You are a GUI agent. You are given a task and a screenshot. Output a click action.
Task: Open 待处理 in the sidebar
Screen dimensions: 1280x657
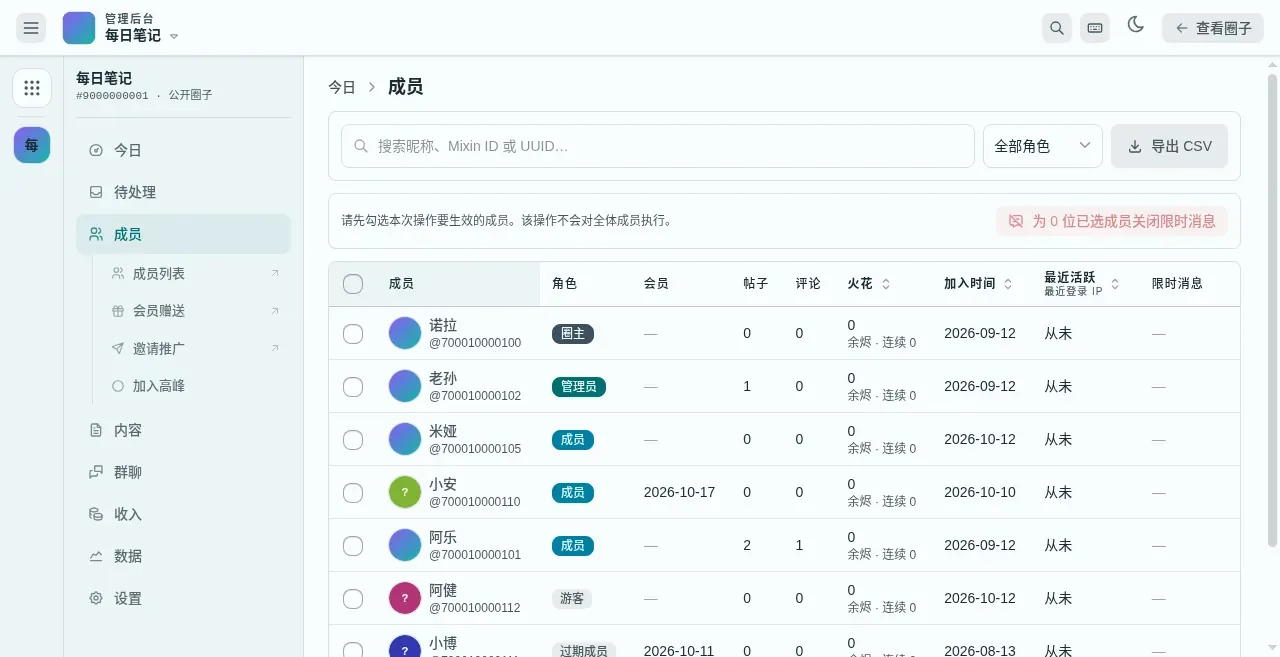coord(183,192)
